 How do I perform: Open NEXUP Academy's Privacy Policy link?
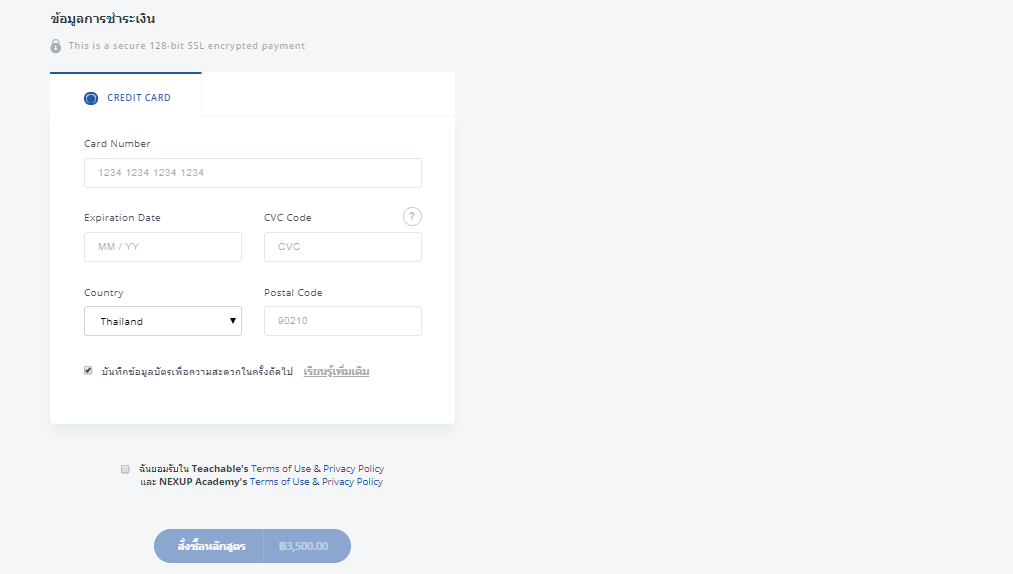click(352, 482)
